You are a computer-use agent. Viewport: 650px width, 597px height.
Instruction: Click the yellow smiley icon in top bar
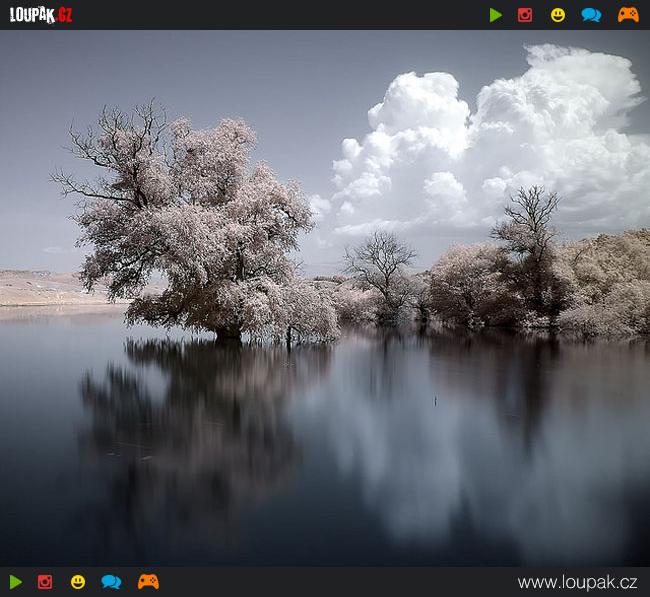(x=558, y=15)
